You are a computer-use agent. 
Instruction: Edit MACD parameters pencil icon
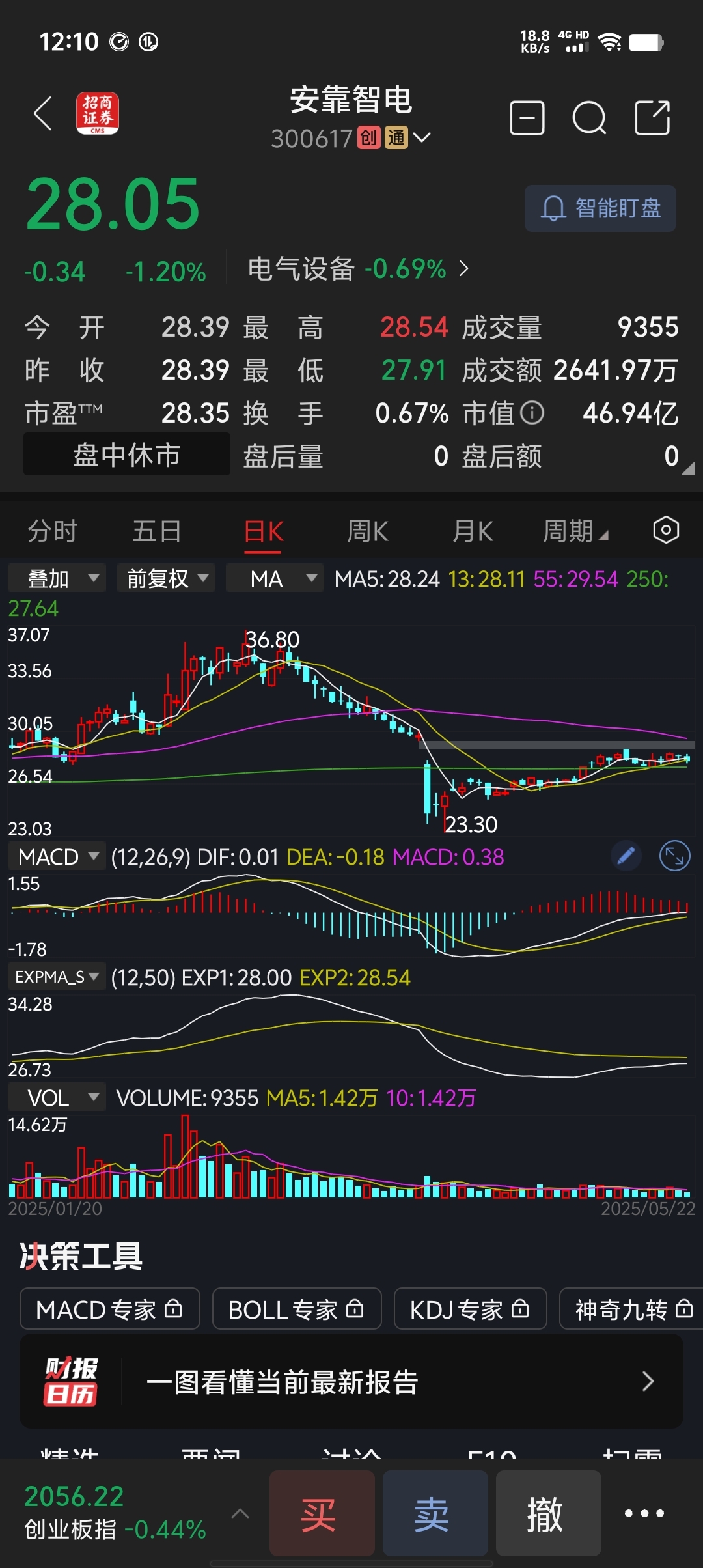(626, 856)
